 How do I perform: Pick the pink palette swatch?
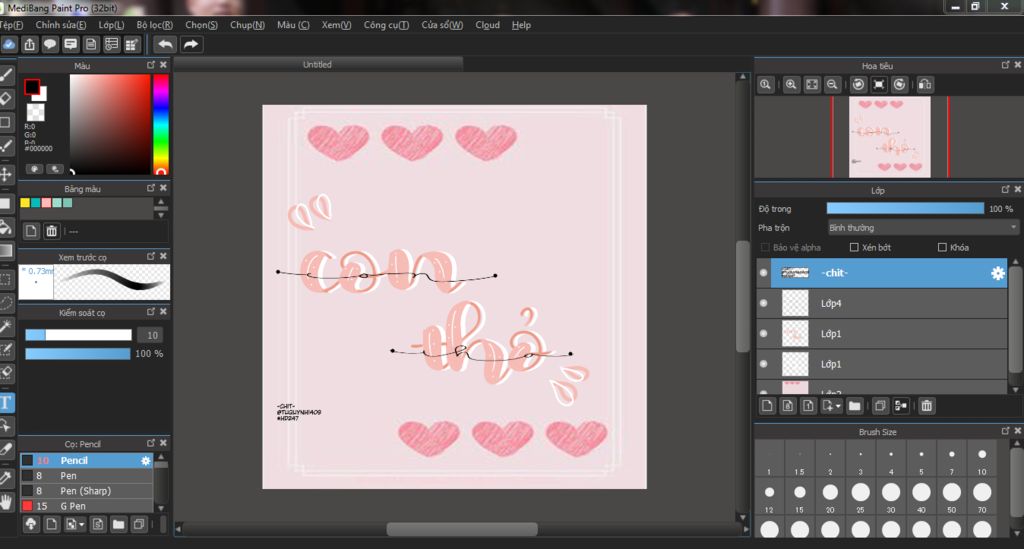pos(46,203)
